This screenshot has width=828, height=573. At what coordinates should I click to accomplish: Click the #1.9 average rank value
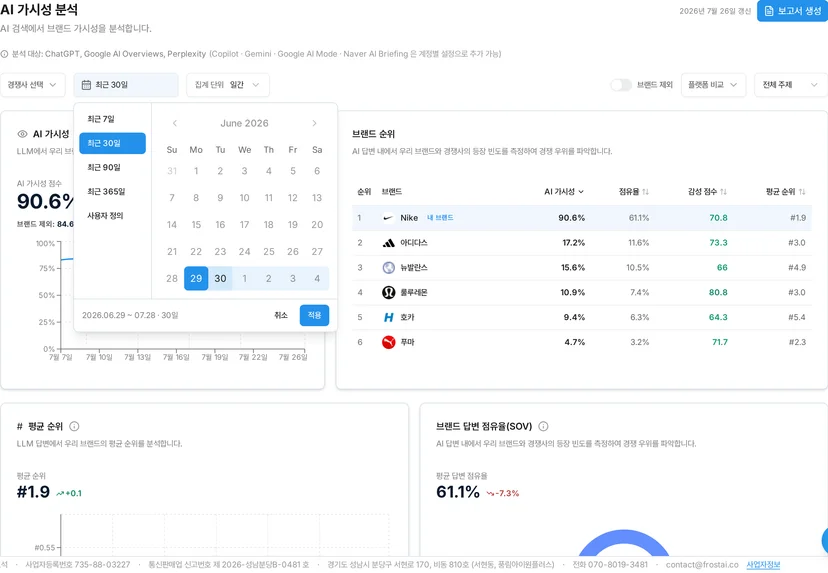click(33, 492)
